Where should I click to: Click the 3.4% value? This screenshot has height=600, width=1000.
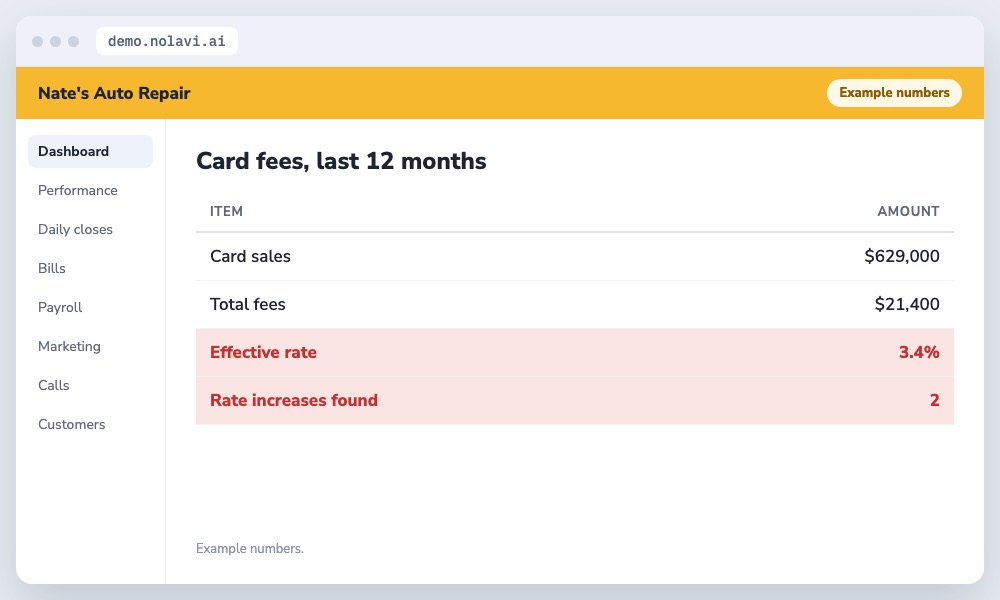(x=919, y=352)
